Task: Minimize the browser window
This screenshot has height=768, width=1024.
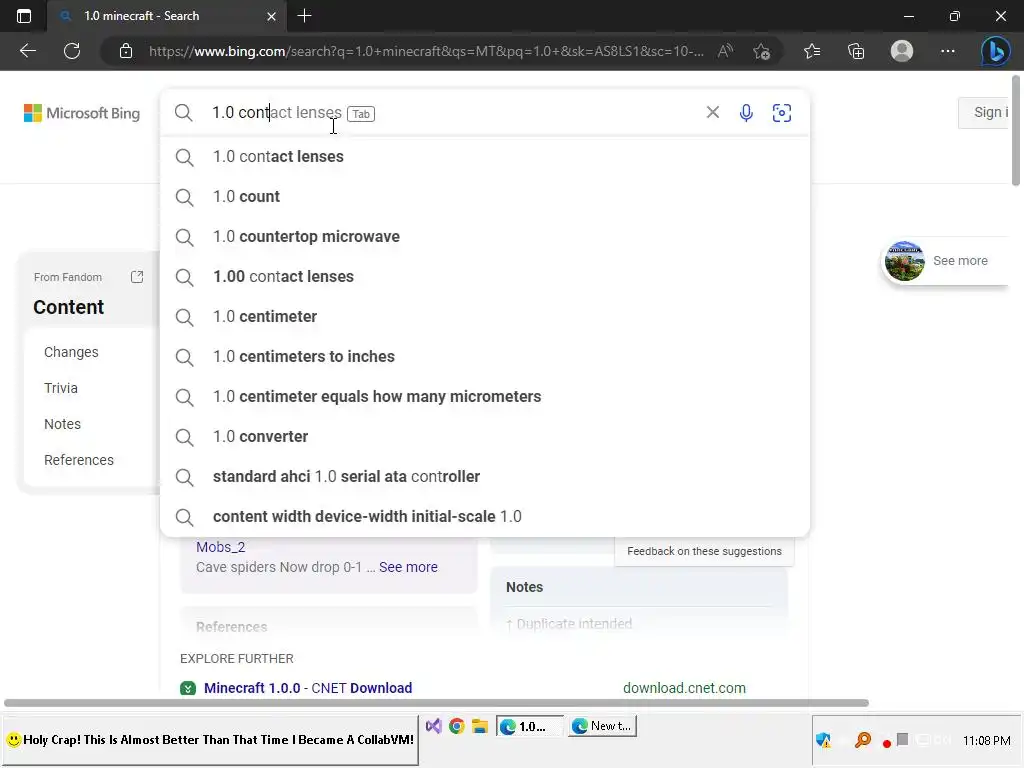Action: (908, 16)
